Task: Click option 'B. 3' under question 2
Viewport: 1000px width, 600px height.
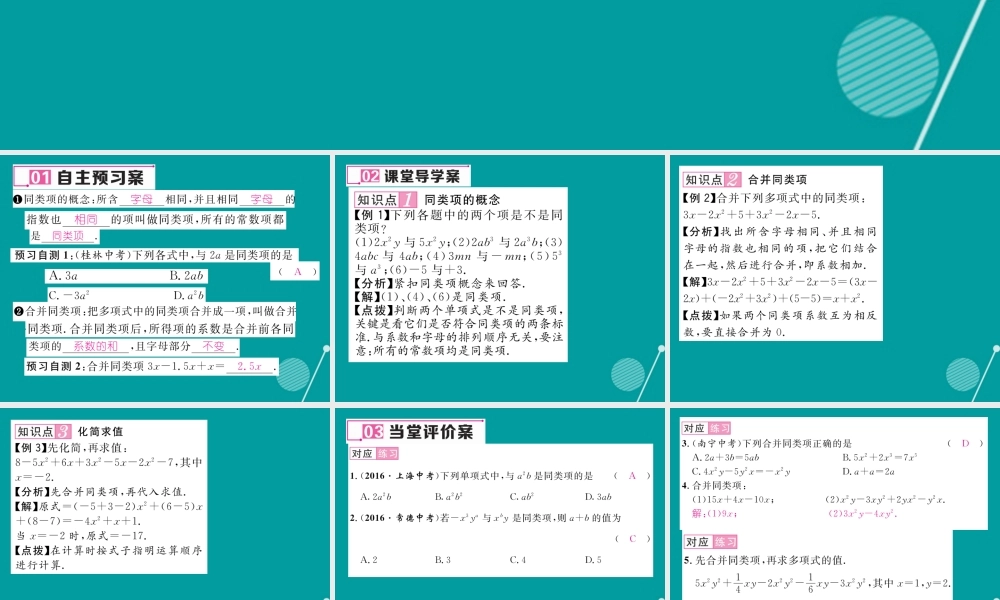Action: click(443, 559)
